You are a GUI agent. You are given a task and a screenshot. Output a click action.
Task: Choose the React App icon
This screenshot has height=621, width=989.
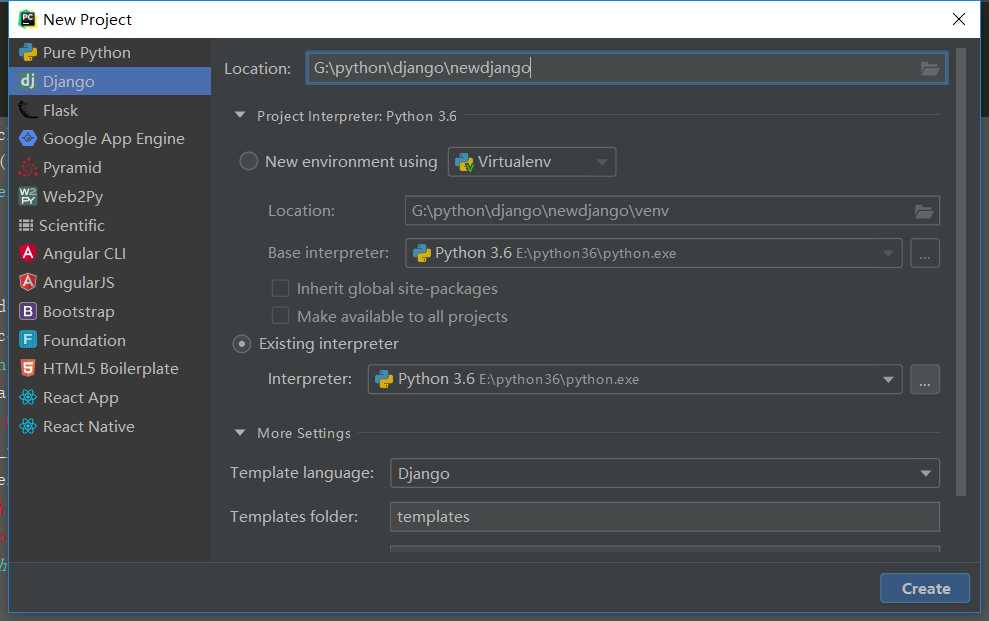coord(28,397)
